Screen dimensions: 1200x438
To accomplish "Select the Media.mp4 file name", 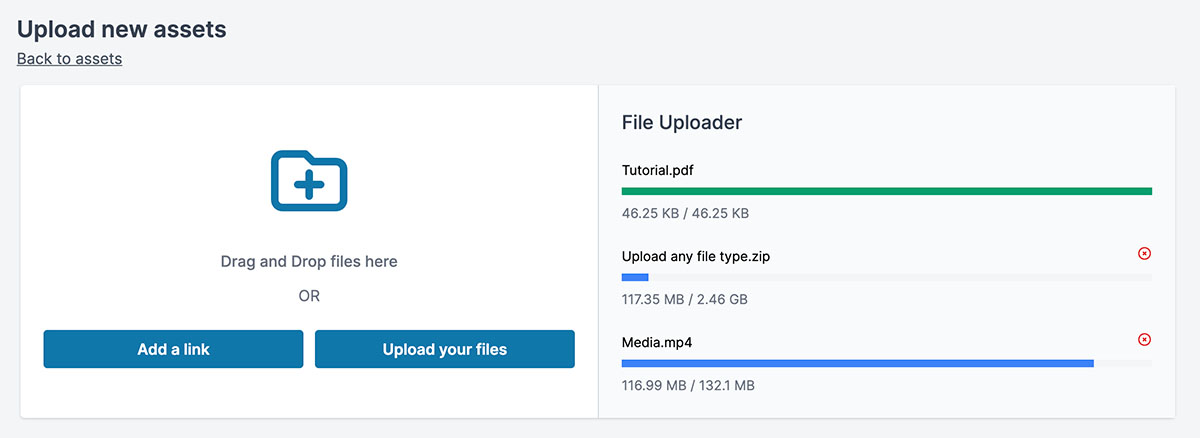I will pyautogui.click(x=657, y=342).
